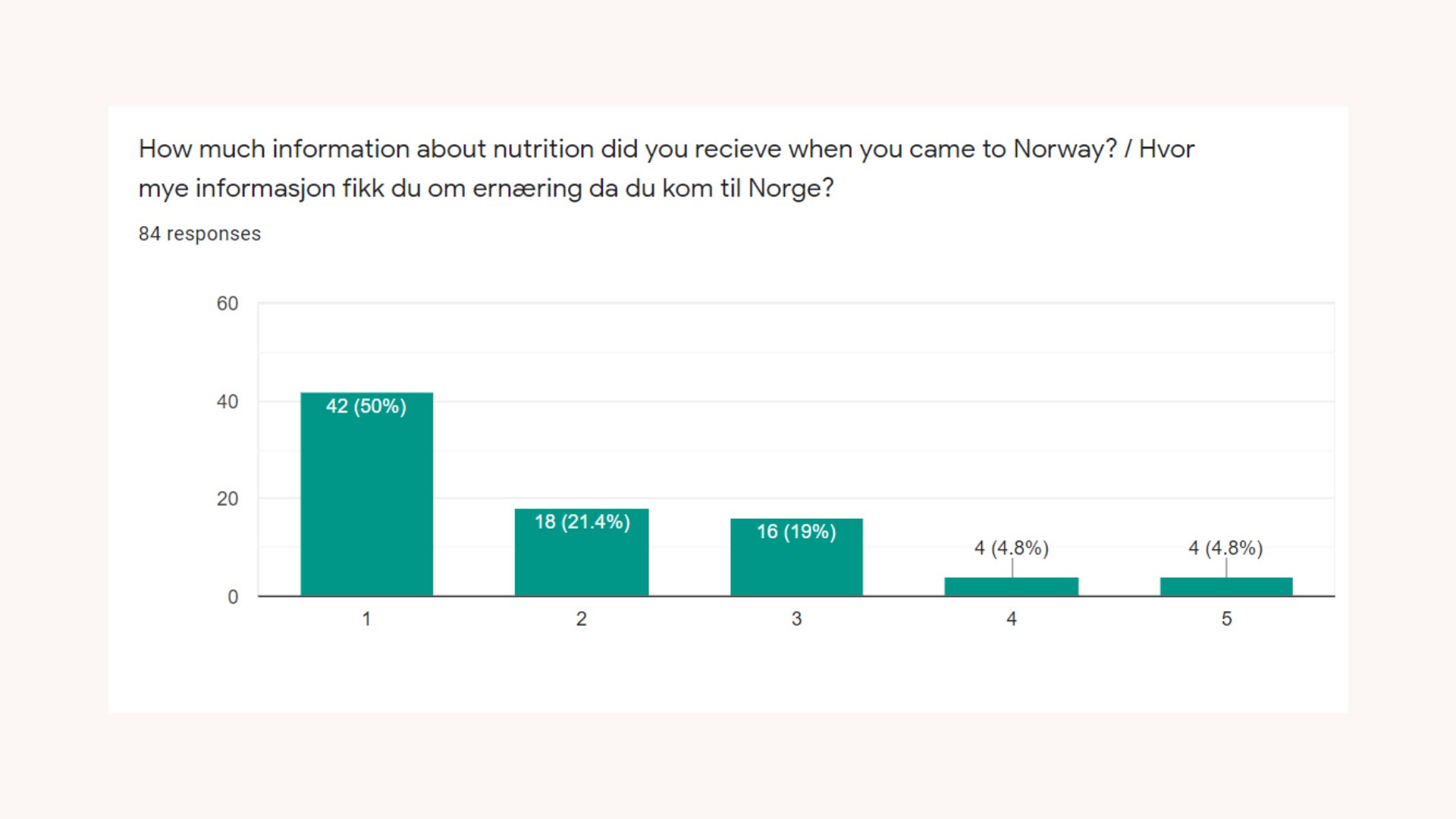The height and width of the screenshot is (819, 1456).
Task: Click the y-axis label 60
Action: coord(227,304)
